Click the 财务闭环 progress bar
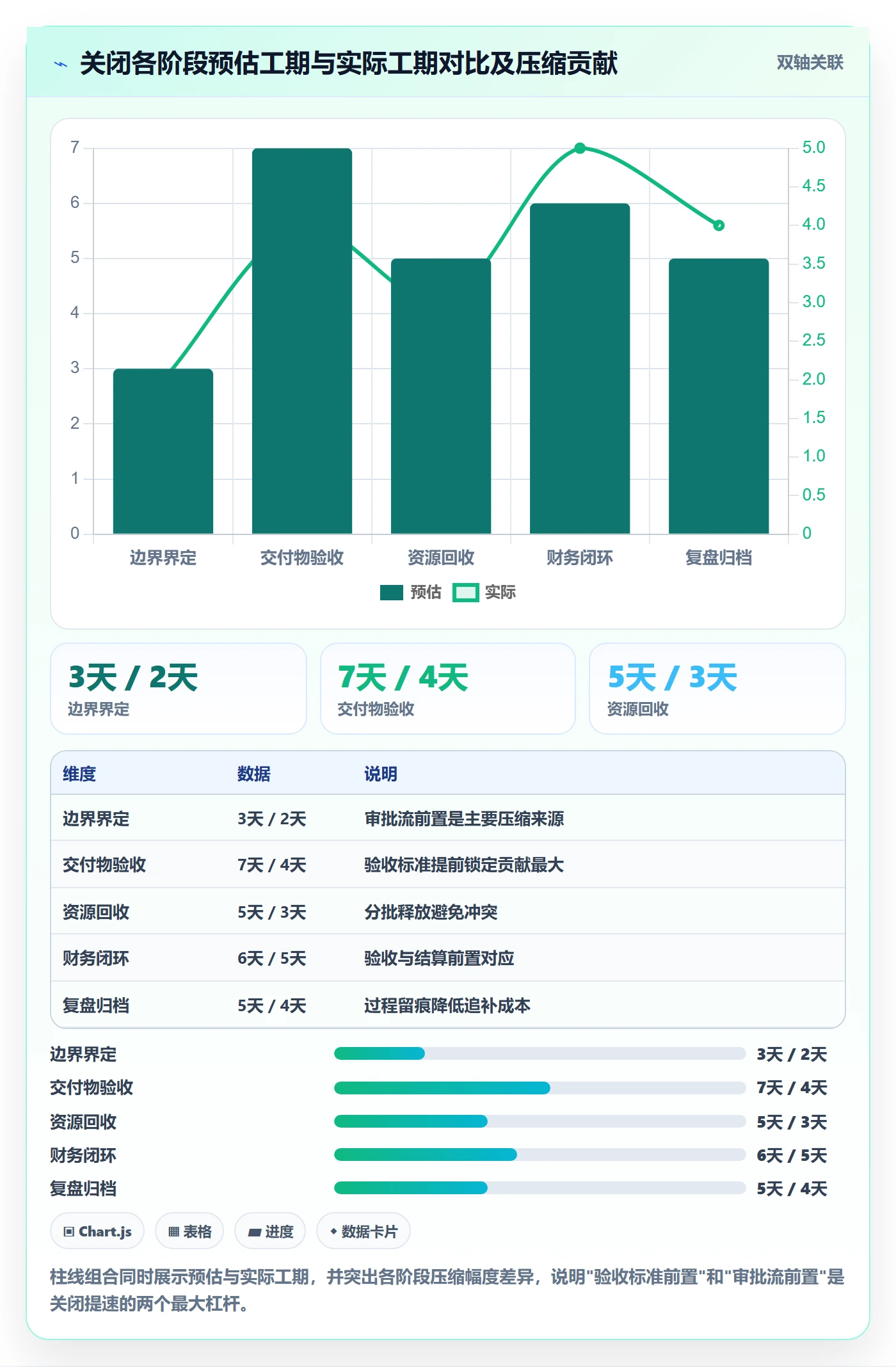This screenshot has height=1367, width=896. coord(540,1155)
